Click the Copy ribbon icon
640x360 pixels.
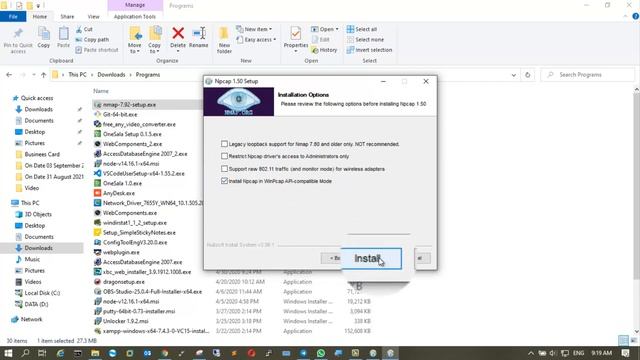pos(44,38)
